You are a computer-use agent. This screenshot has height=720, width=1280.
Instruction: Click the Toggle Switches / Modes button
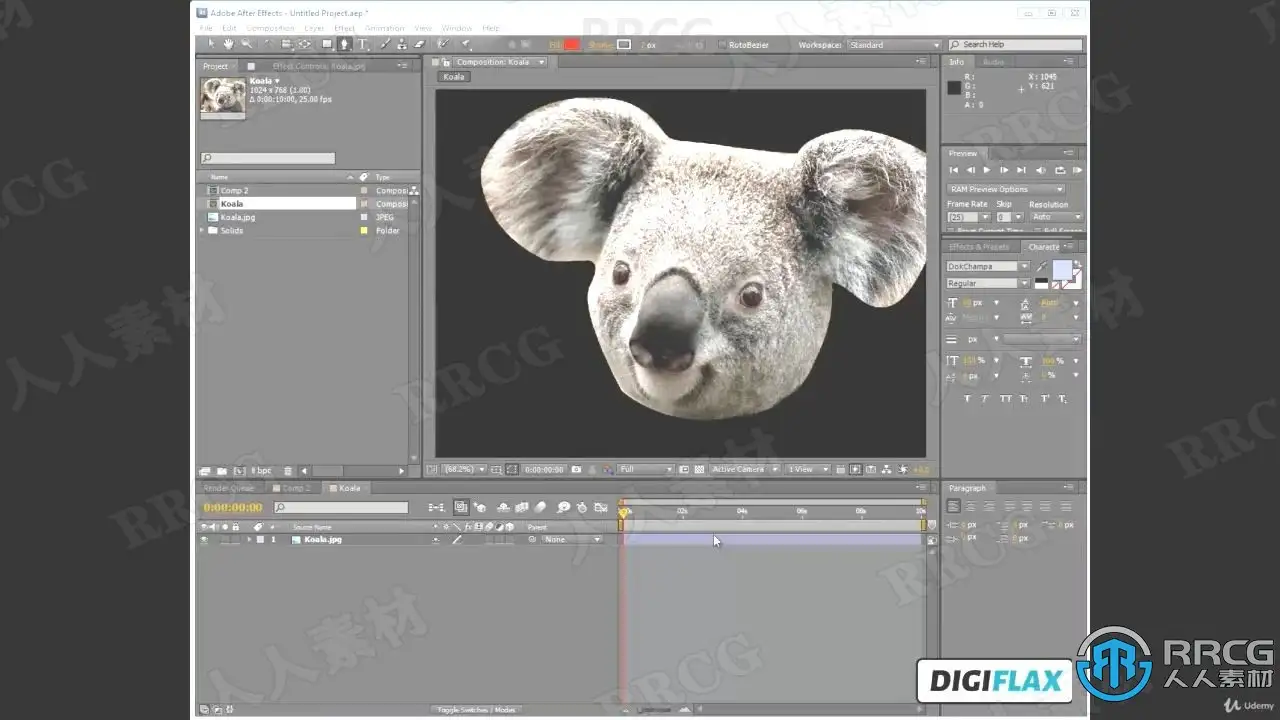[476, 710]
